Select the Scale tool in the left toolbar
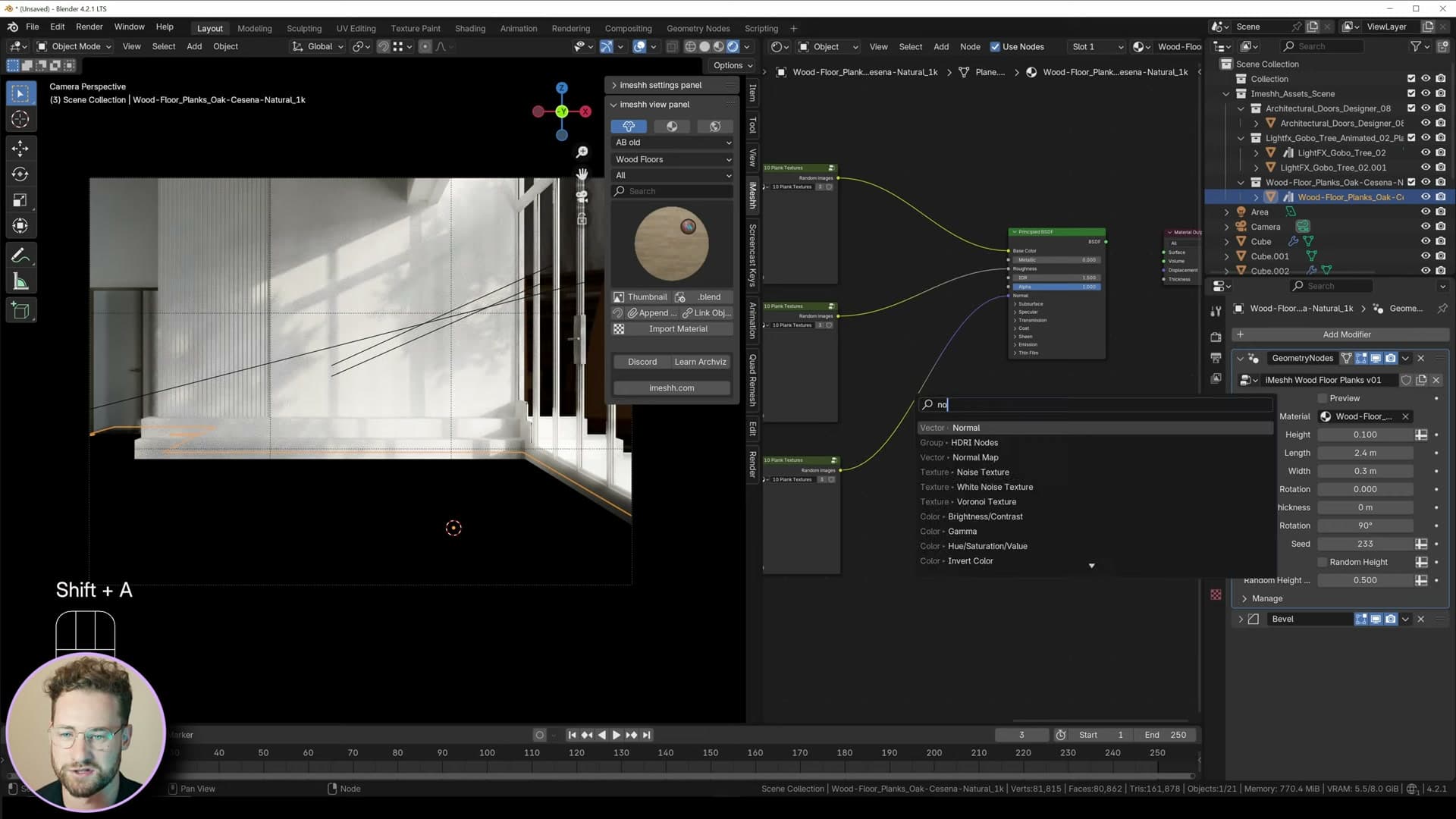The width and height of the screenshot is (1456, 819). [20, 200]
